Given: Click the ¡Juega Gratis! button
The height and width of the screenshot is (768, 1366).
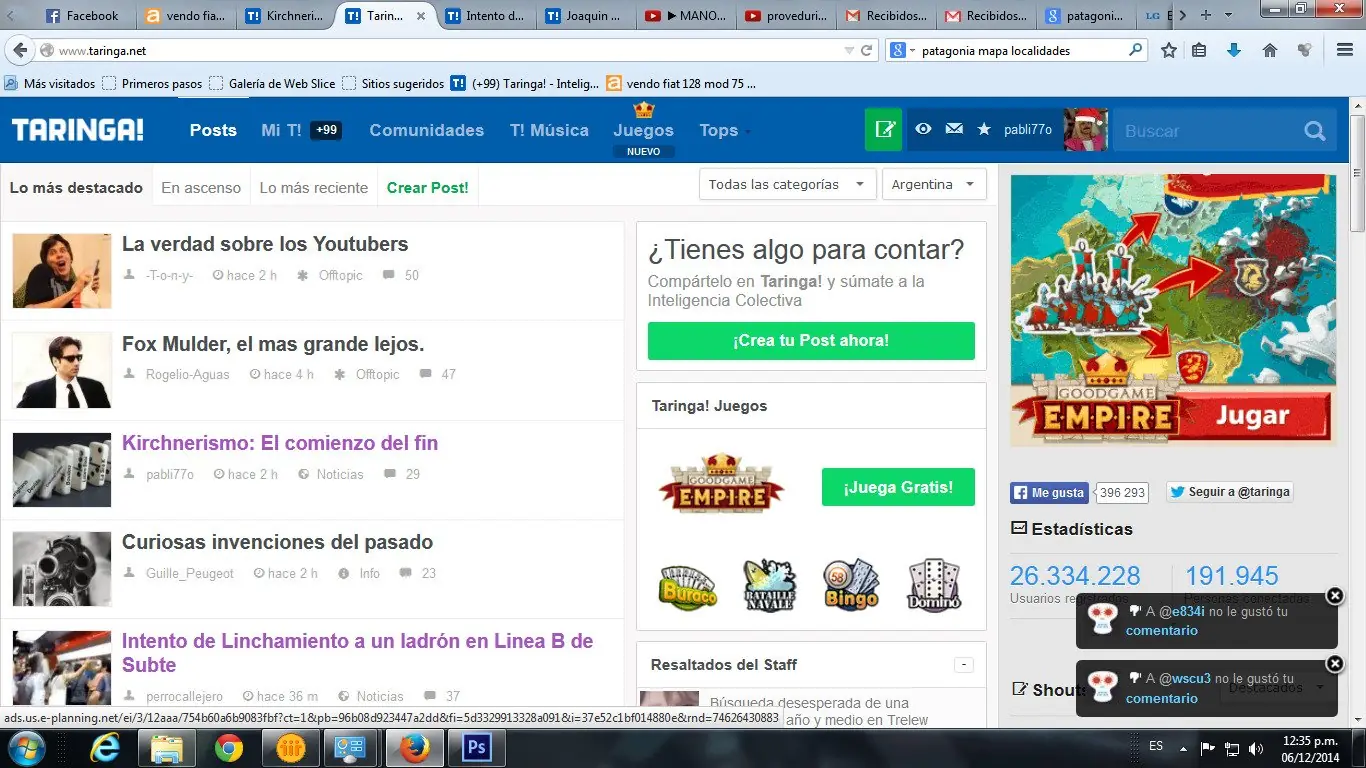Looking at the screenshot, I should (898, 487).
